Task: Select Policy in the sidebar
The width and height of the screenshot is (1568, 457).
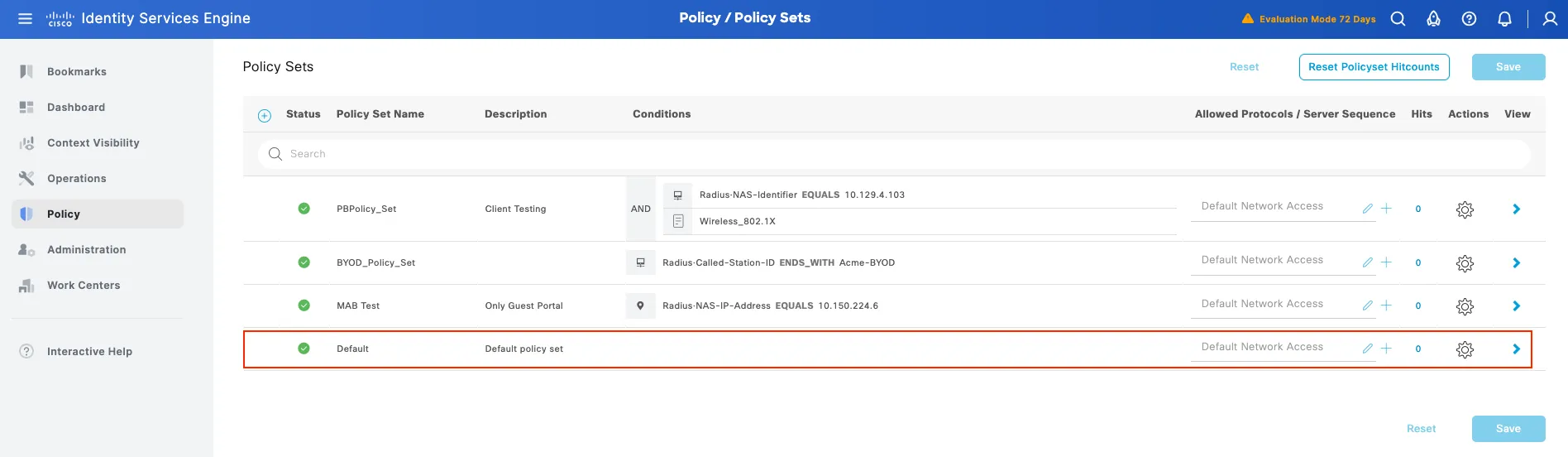Action: pyautogui.click(x=98, y=214)
